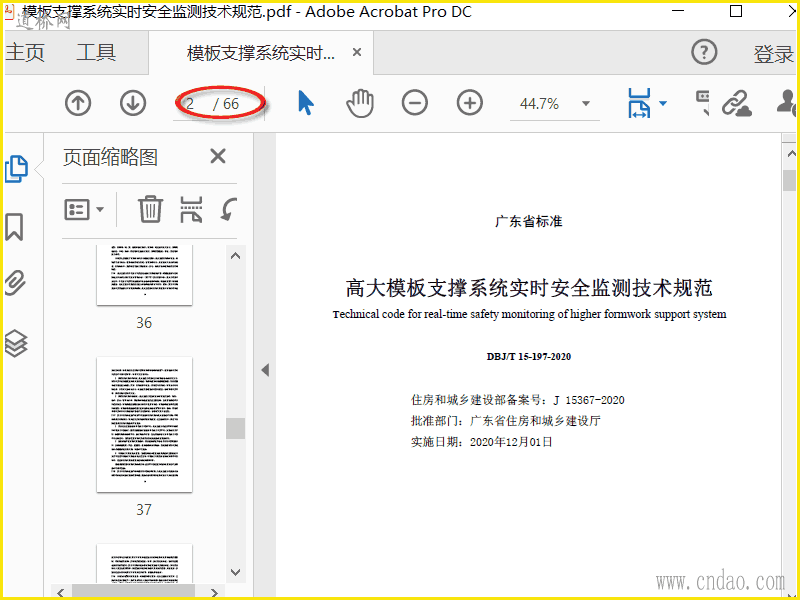Click the title 高大模板支撑系统实时安全监测技术规范
Image resolution: width=800 pixels, height=600 pixels.
(x=529, y=288)
